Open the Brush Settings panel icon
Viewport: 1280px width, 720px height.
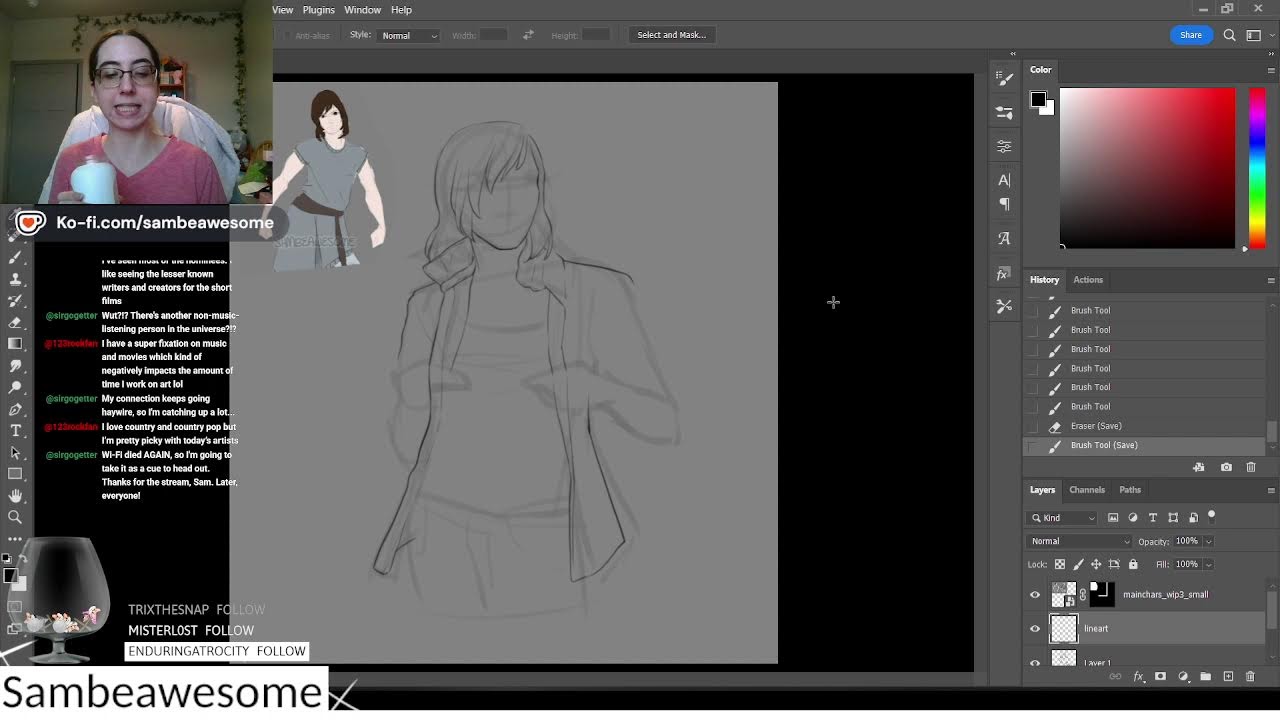click(1004, 78)
